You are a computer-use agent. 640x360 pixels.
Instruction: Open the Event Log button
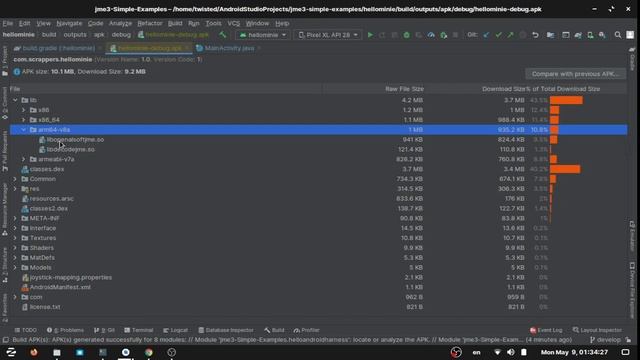pyautogui.click(x=546, y=330)
